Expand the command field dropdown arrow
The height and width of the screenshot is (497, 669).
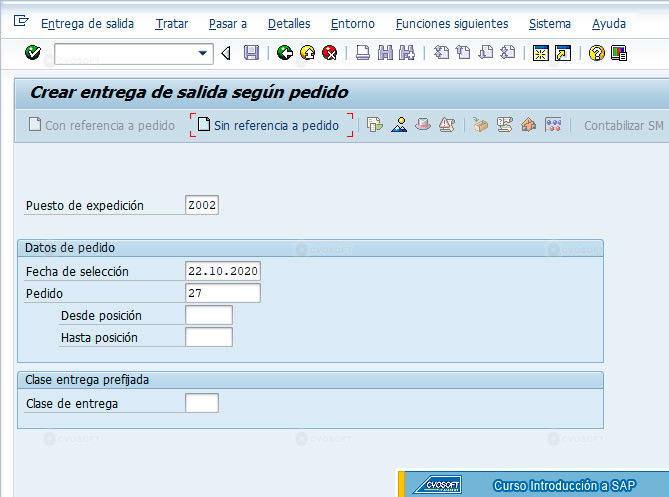tap(203, 53)
